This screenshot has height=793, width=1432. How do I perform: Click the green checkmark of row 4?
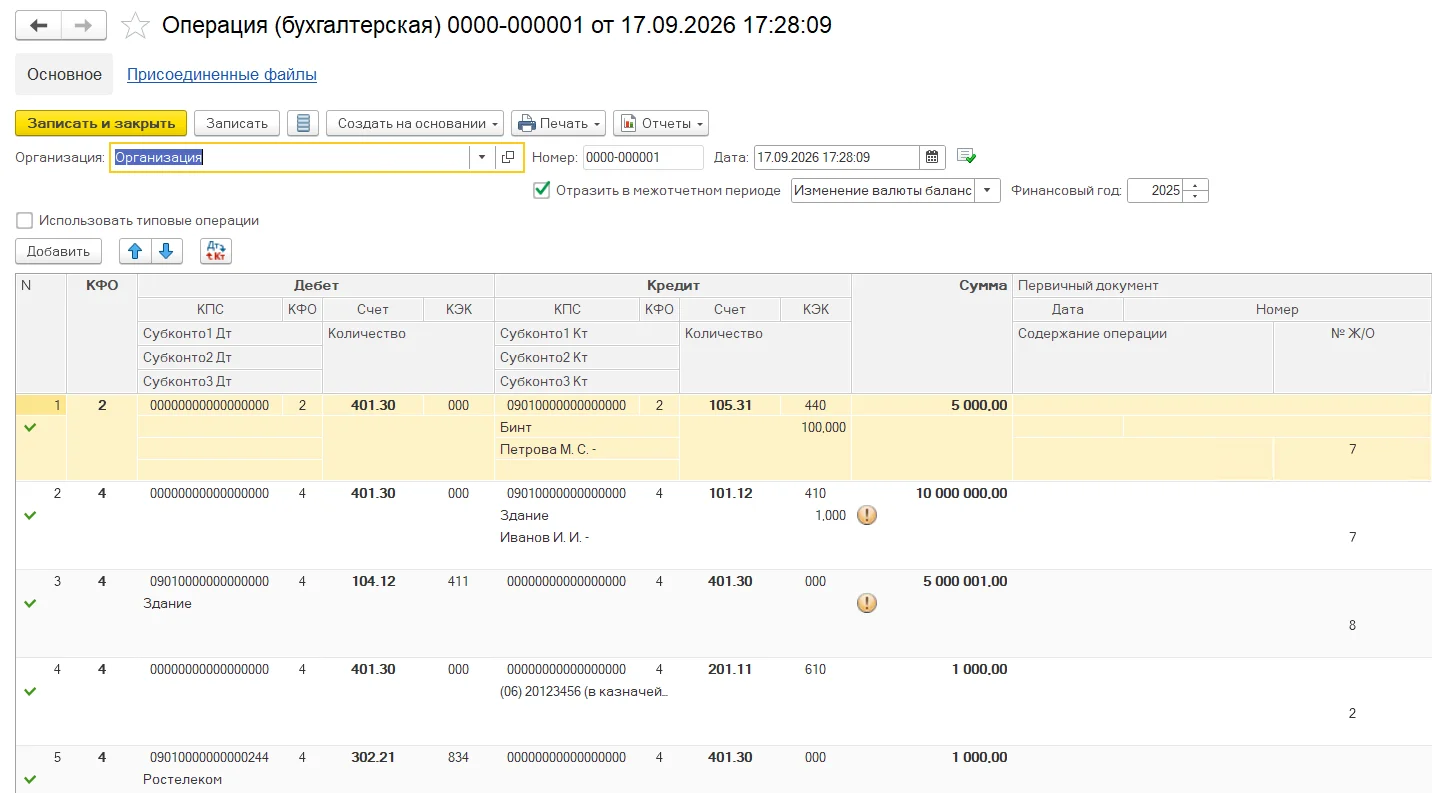[30, 691]
